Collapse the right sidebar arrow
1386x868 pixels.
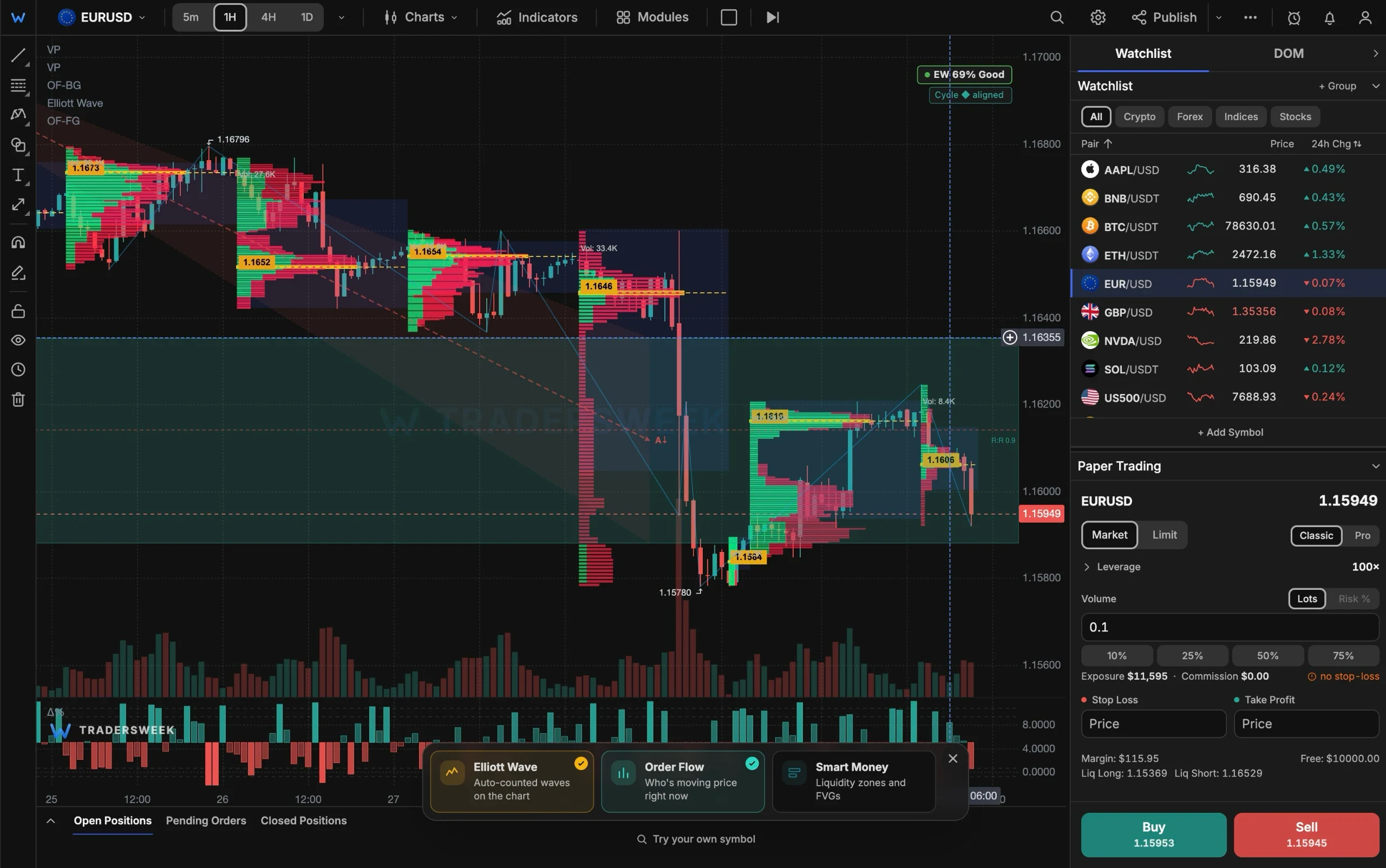pyautogui.click(x=1375, y=54)
